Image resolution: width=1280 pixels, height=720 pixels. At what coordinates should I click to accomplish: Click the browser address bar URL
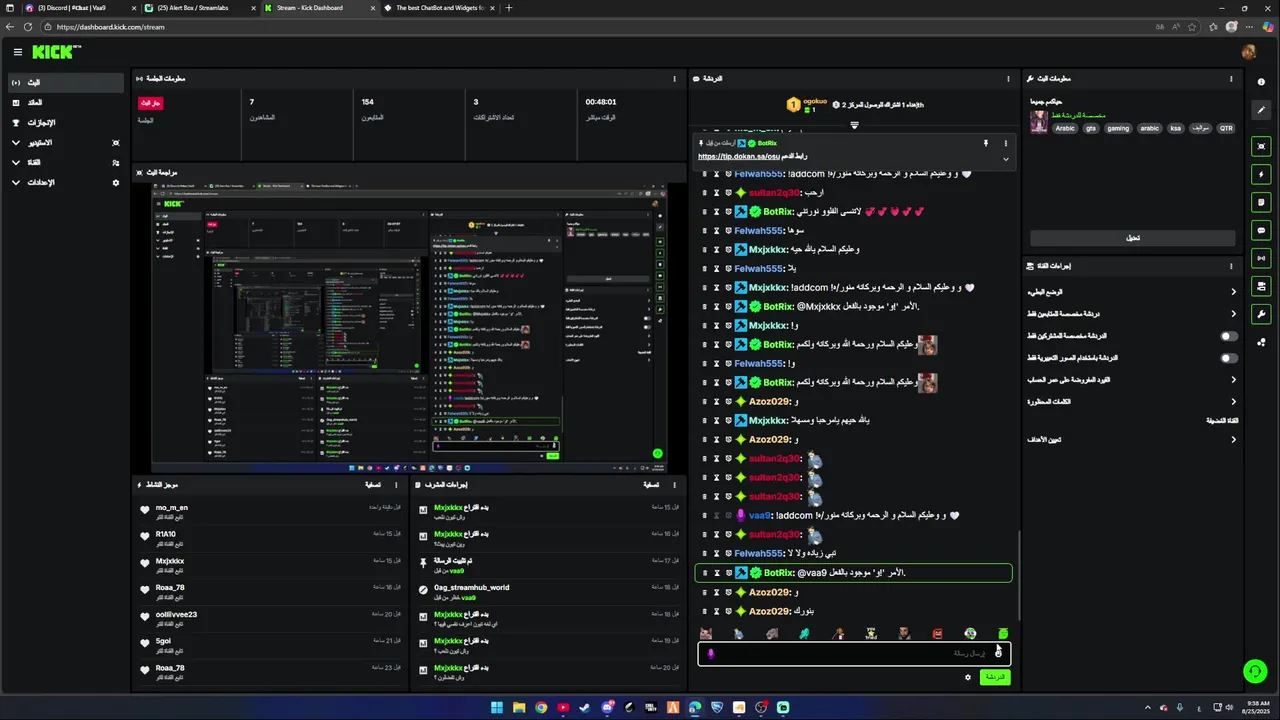110,27
